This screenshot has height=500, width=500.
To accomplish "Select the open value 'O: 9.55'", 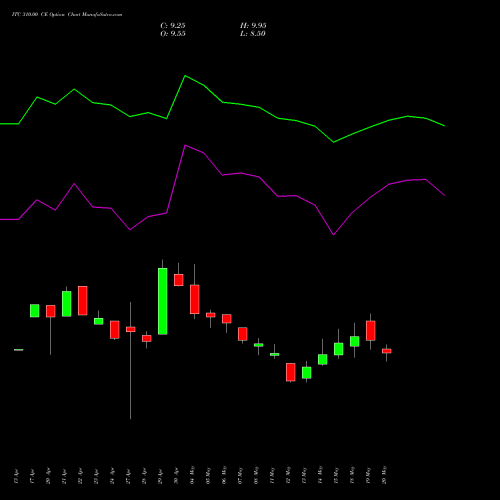I will pos(173,34).
